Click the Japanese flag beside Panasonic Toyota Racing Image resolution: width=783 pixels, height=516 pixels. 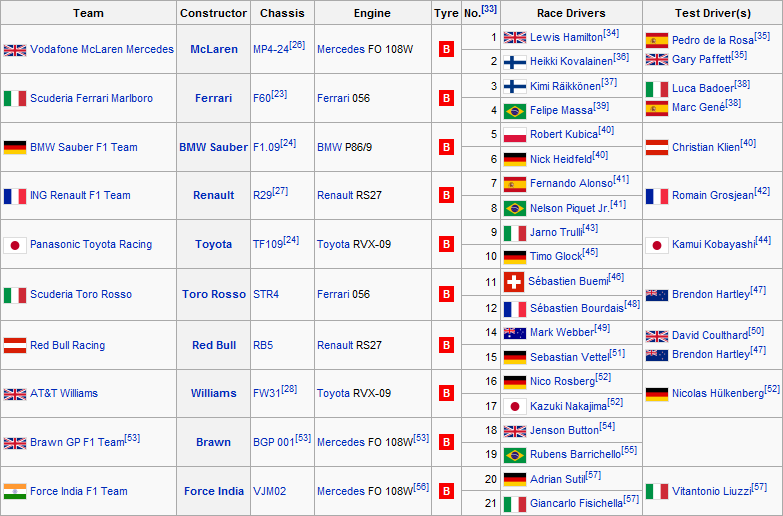click(x=15, y=245)
